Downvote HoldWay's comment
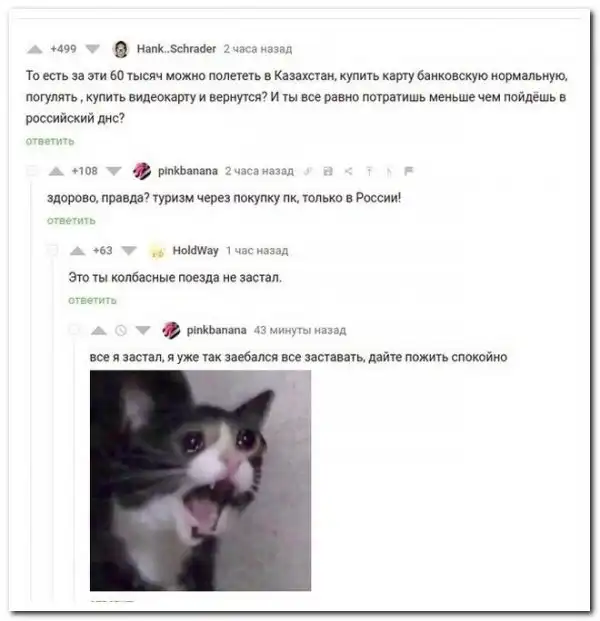 coord(129,251)
